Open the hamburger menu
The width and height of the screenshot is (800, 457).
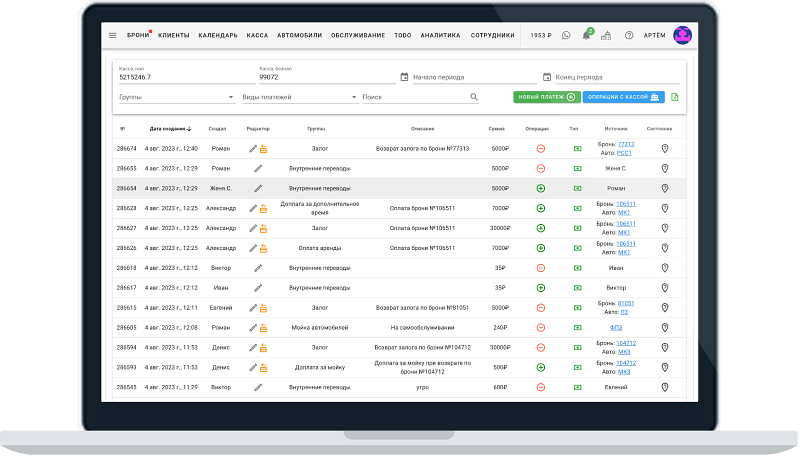(113, 35)
